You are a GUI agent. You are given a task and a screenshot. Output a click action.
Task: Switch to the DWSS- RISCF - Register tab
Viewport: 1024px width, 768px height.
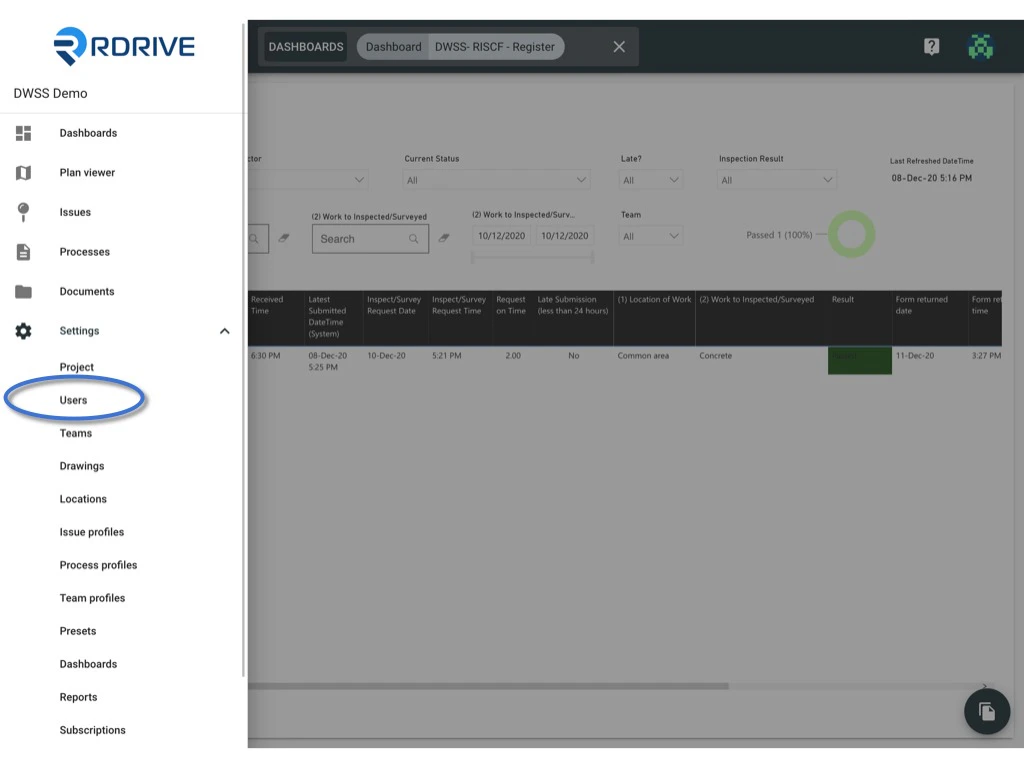496,46
